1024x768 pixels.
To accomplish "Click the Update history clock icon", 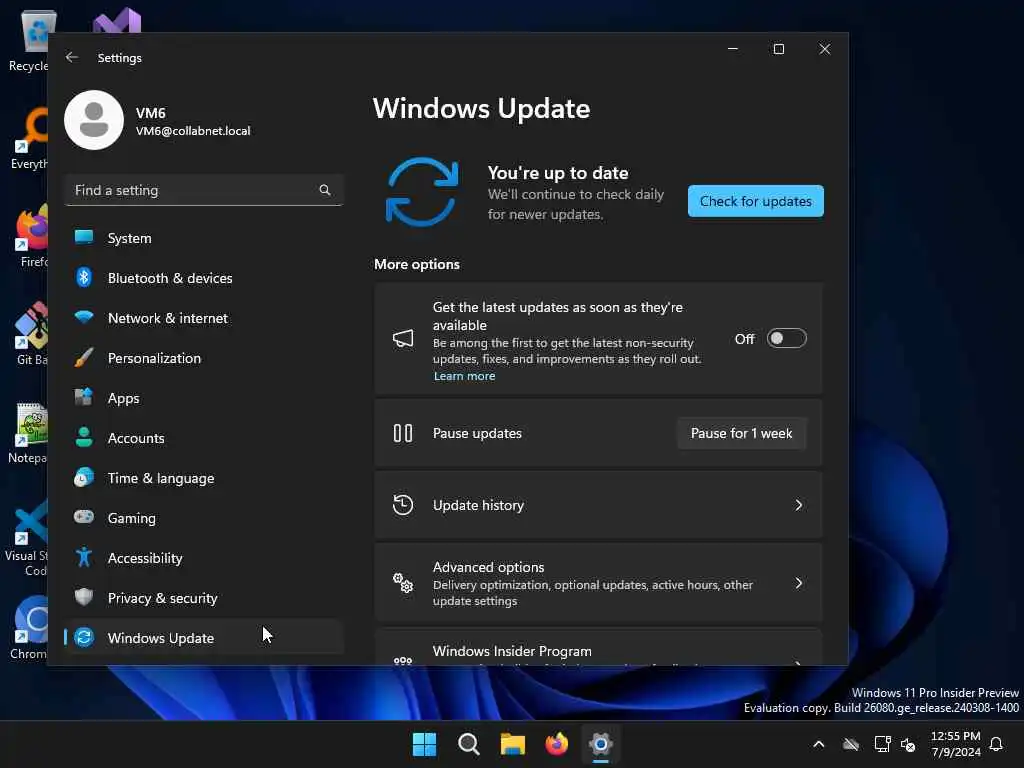I will tap(403, 505).
